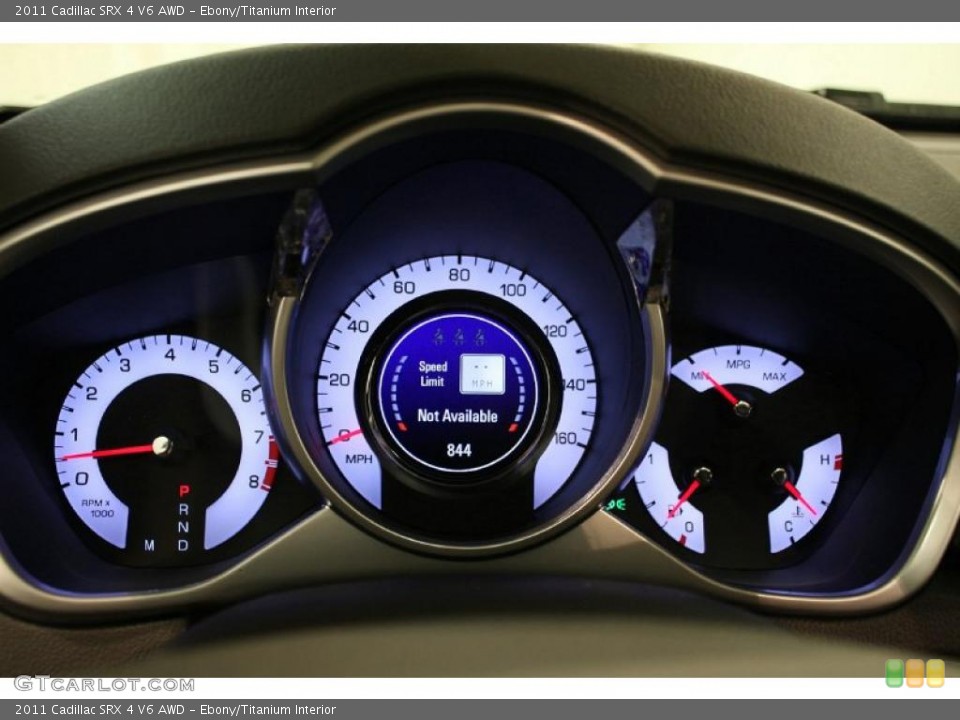Click the header caption 2011 Cadillac SRX
Image resolution: width=960 pixels, height=720 pixels.
pyautogui.click(x=175, y=10)
